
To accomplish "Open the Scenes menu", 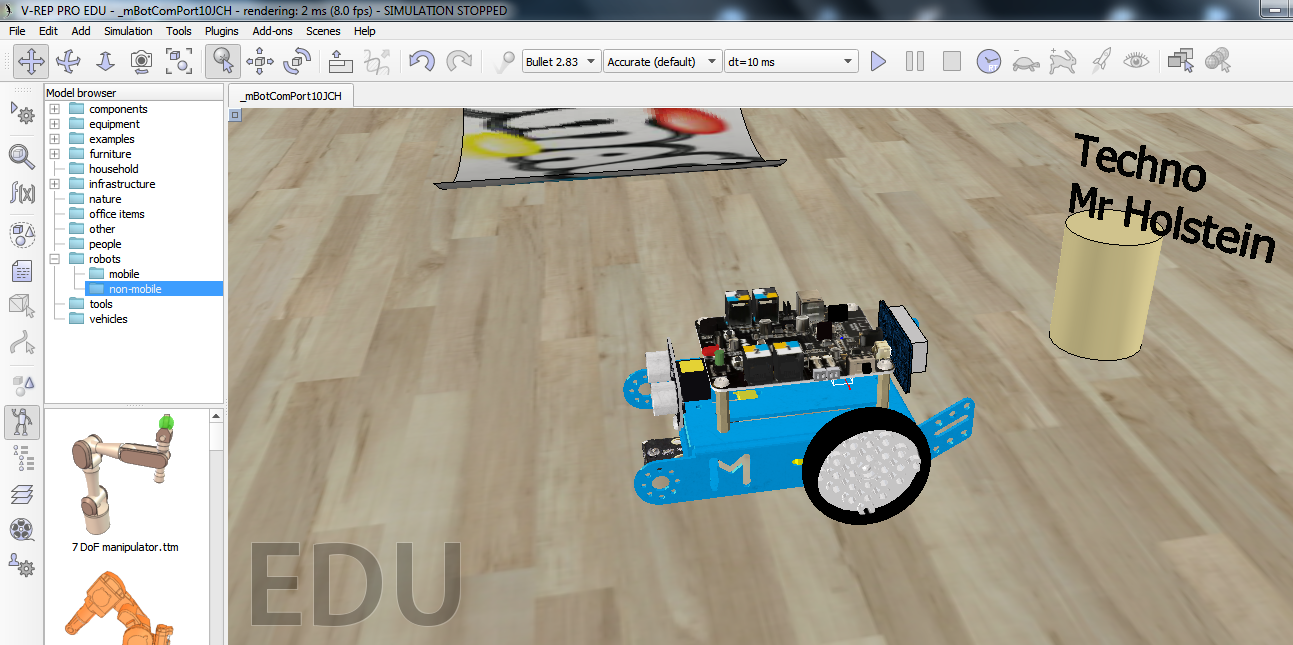I will (x=323, y=31).
